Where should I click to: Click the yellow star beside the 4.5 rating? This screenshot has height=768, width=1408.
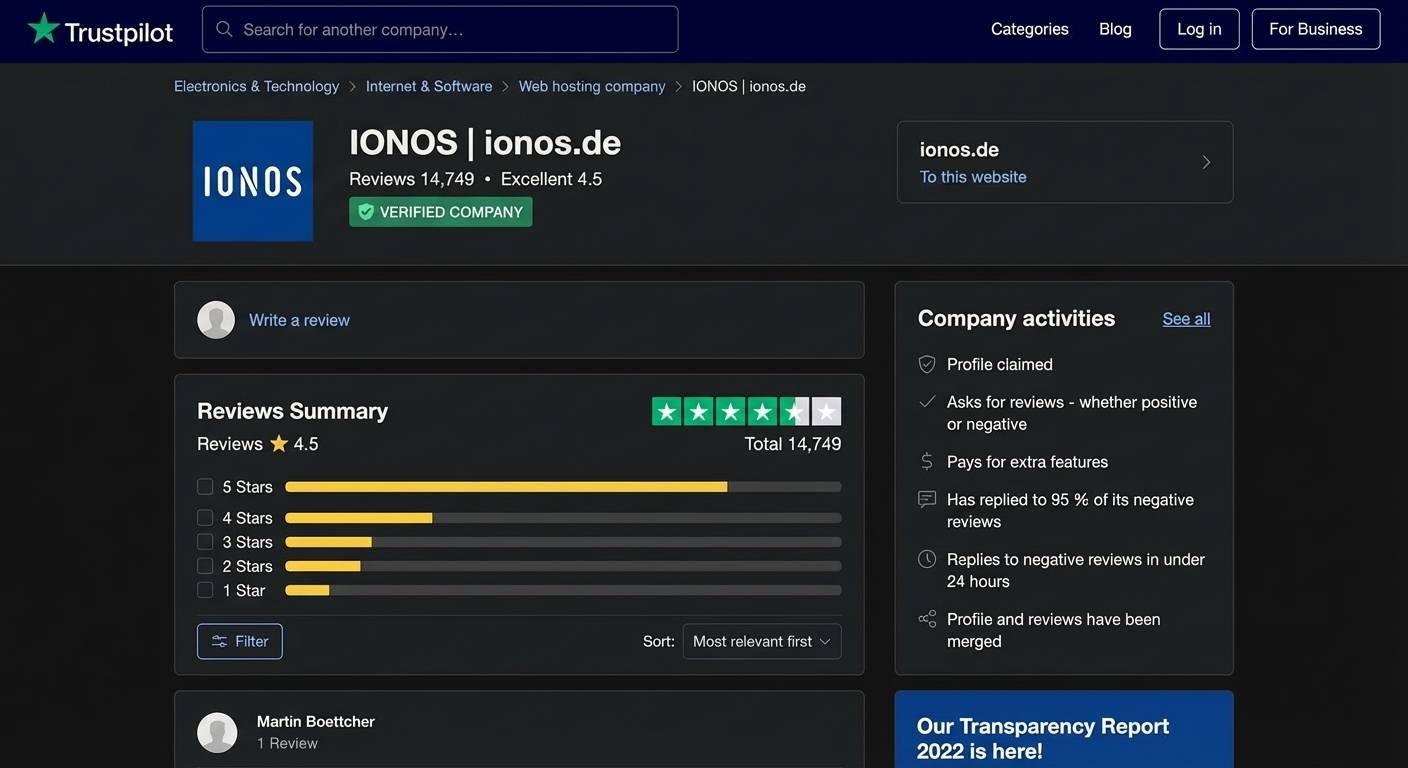[279, 443]
